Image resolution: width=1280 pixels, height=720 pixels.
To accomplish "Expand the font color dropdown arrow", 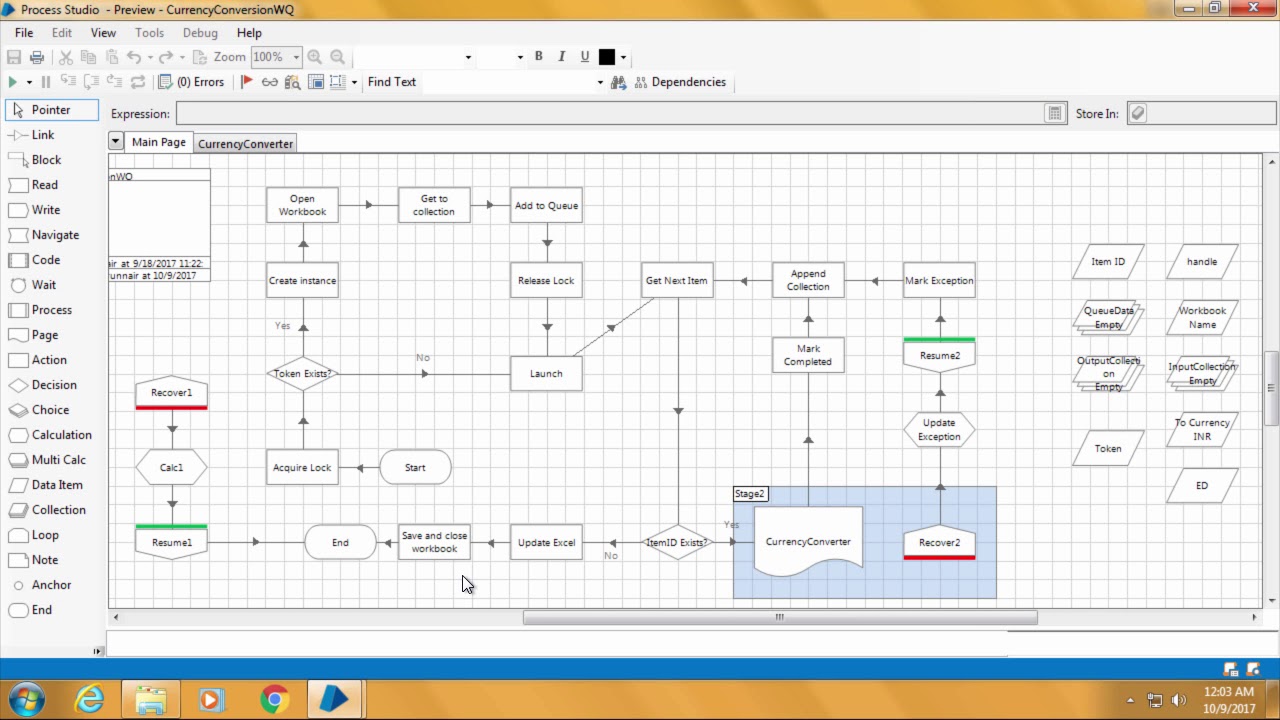I will pos(623,57).
